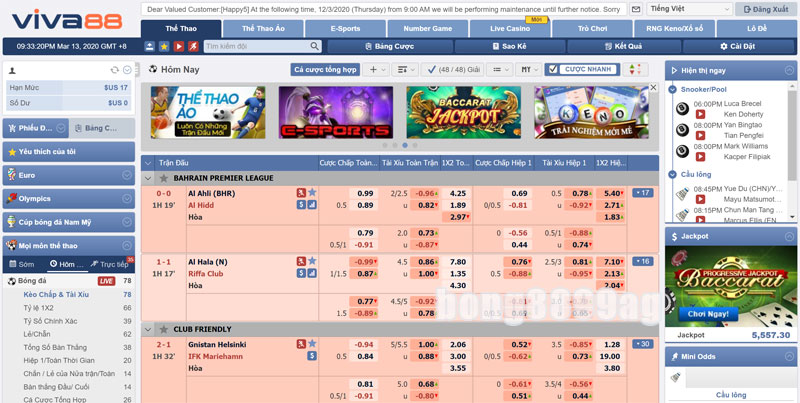Open the list view dropdown
This screenshot has width=800, height=403.
coord(499,69)
